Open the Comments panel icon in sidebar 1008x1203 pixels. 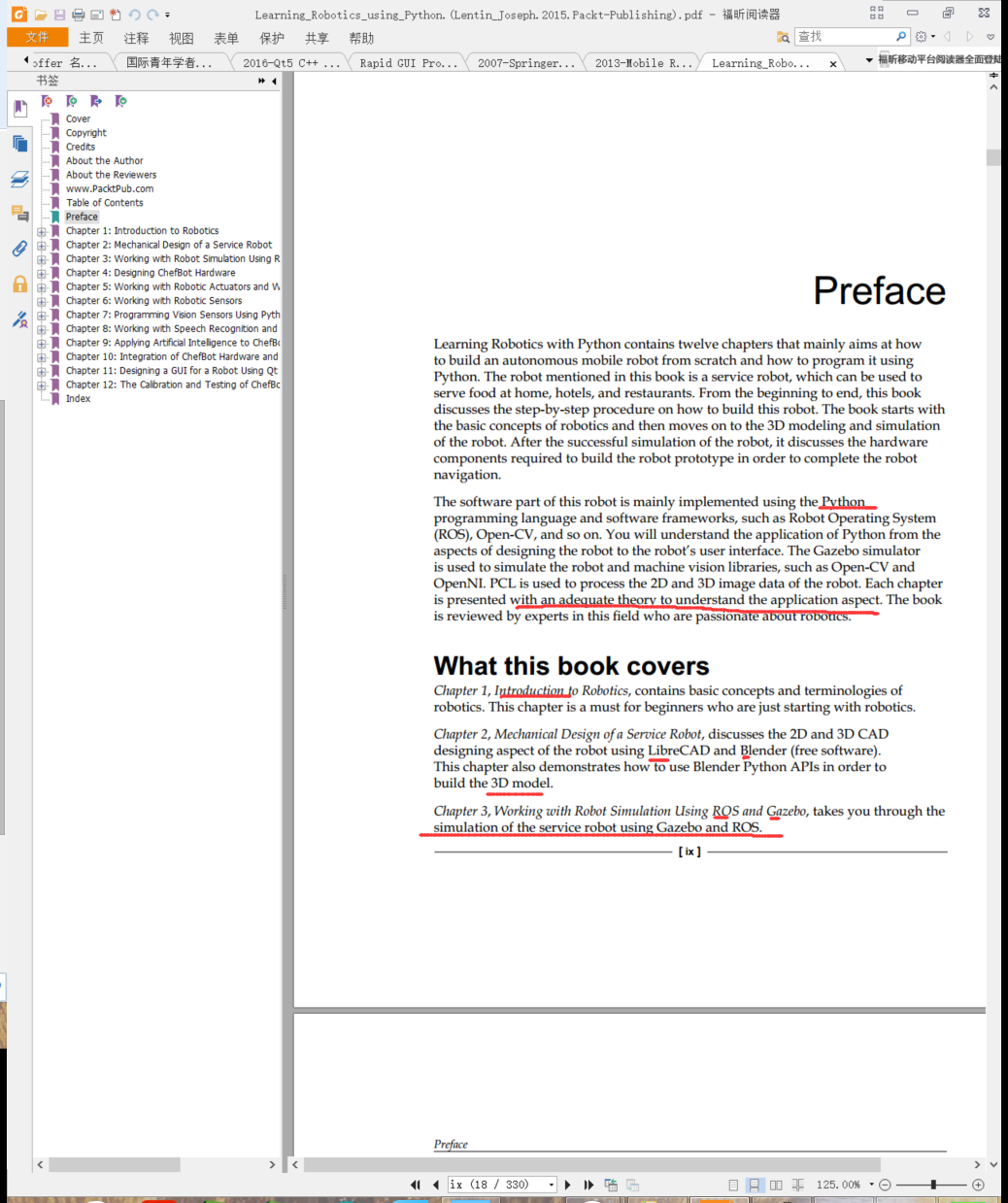pyautogui.click(x=19, y=214)
